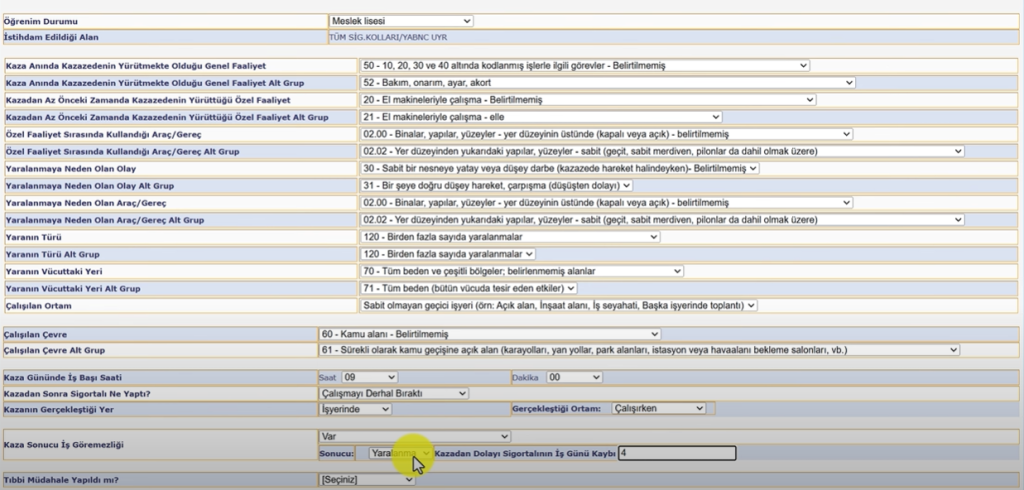This screenshot has width=1024, height=490.
Task: Open Kaza Sonucu İş Göremezliği Var dropdown
Action: pos(415,436)
